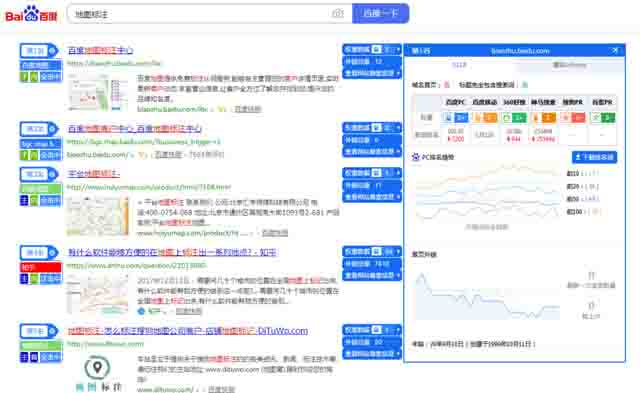Open the third result title link 平台地图标注
The image size is (640, 393).
93,174
